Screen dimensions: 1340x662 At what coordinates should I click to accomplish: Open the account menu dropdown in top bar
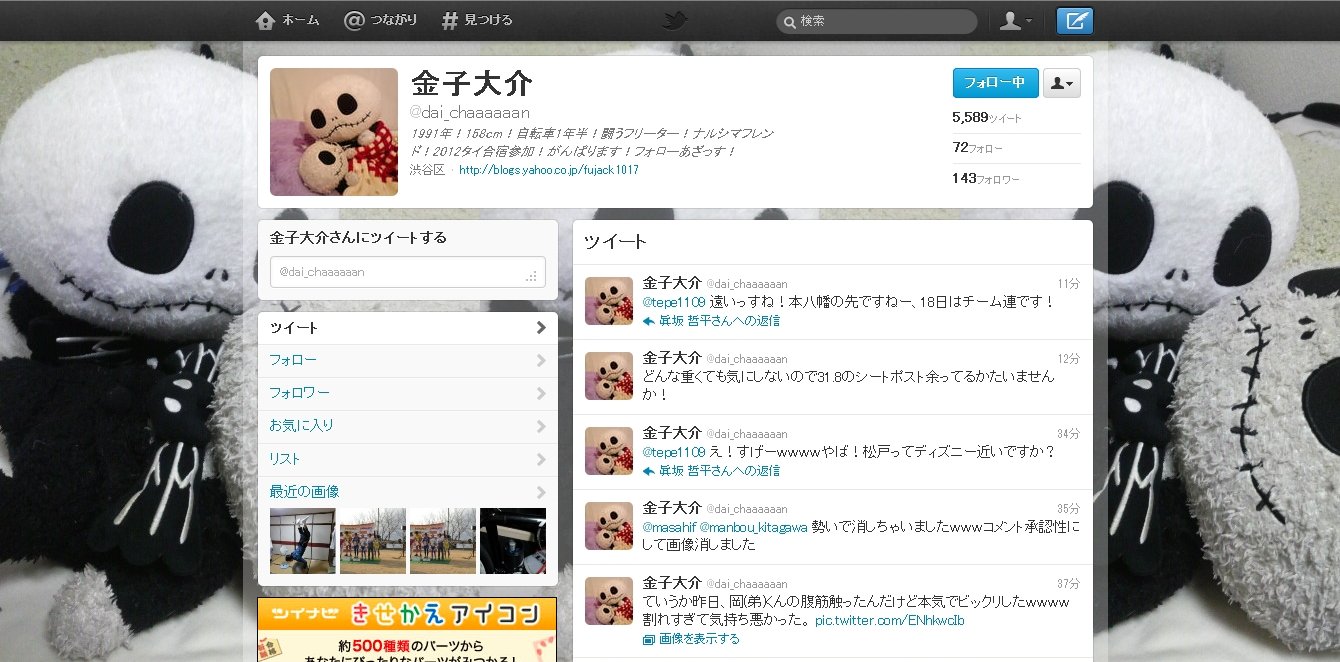[1016, 21]
